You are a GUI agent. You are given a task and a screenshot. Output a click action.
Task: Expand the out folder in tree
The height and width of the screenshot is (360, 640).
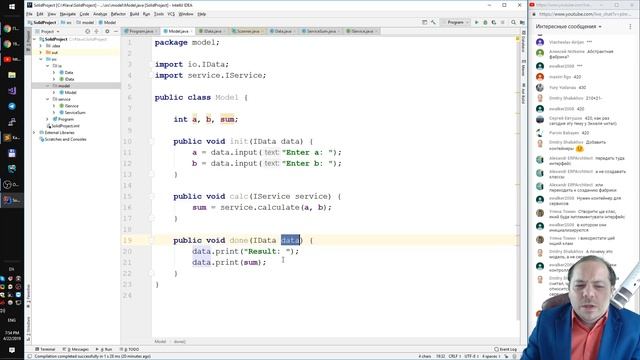(x=41, y=53)
